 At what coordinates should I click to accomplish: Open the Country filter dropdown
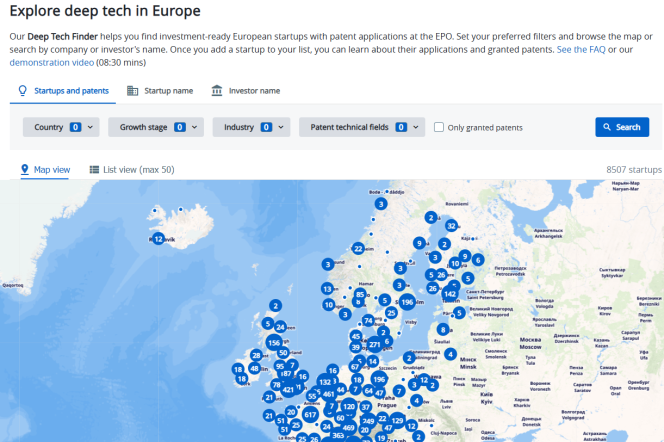coord(62,128)
